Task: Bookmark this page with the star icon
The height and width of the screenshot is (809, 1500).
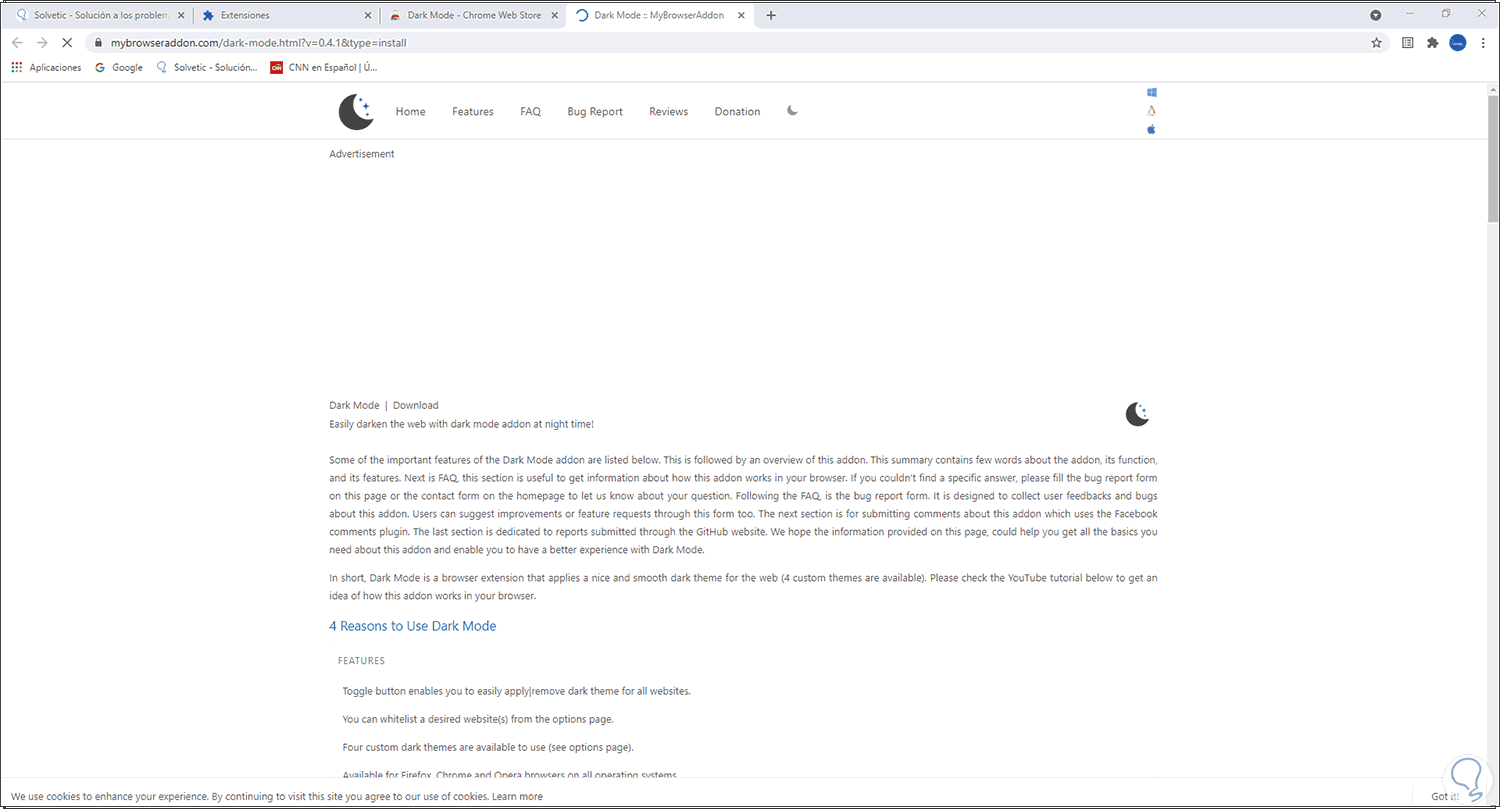Action: [x=1376, y=43]
